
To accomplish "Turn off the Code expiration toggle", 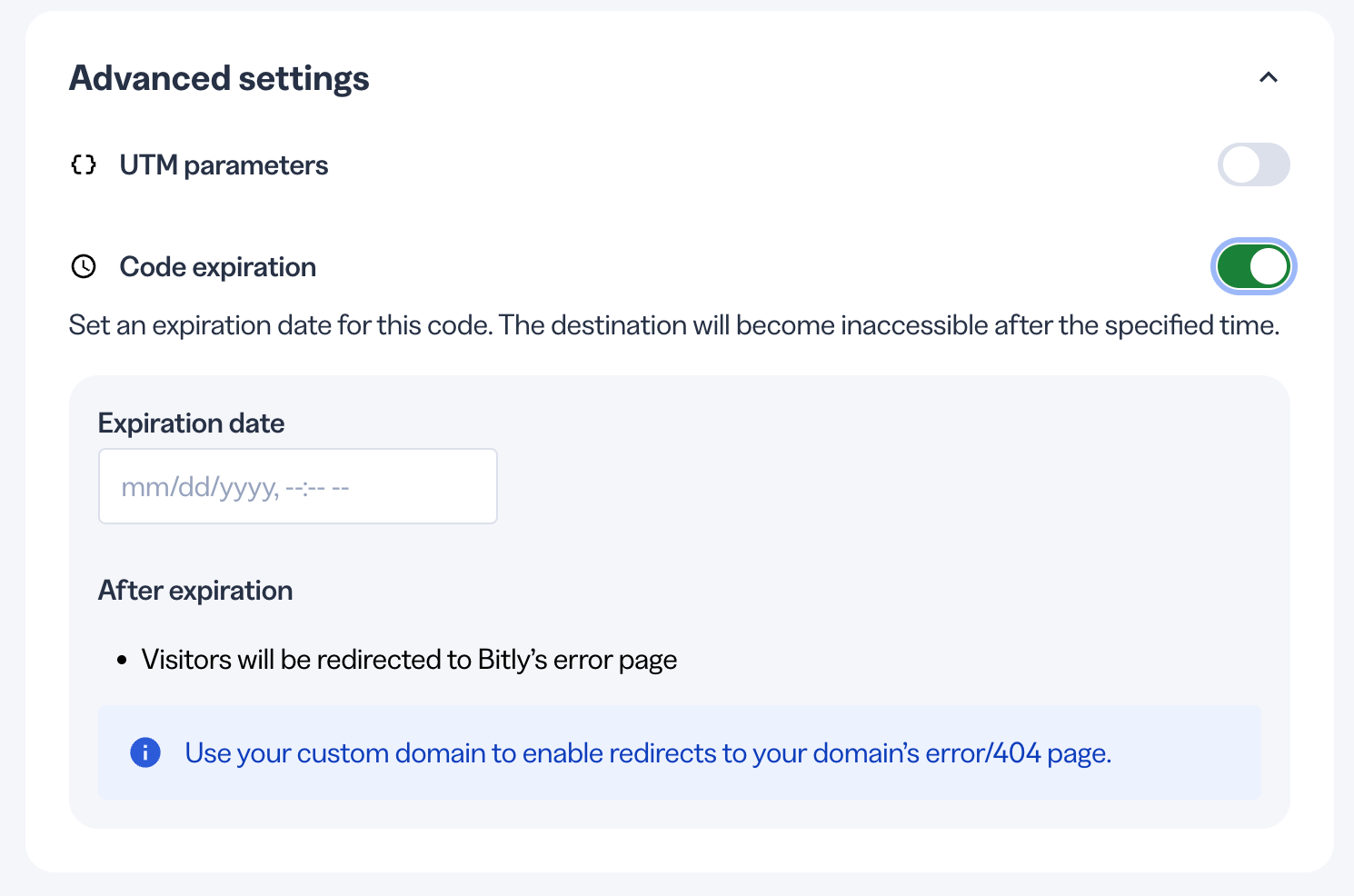I will tap(1254, 266).
